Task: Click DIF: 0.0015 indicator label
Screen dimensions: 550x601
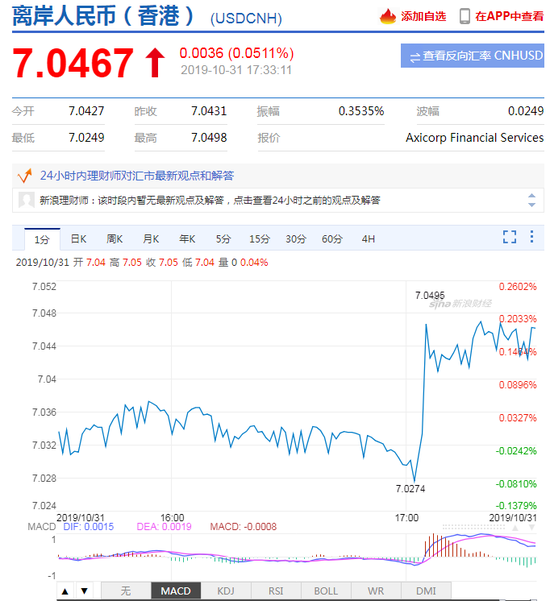Action: 89,527
